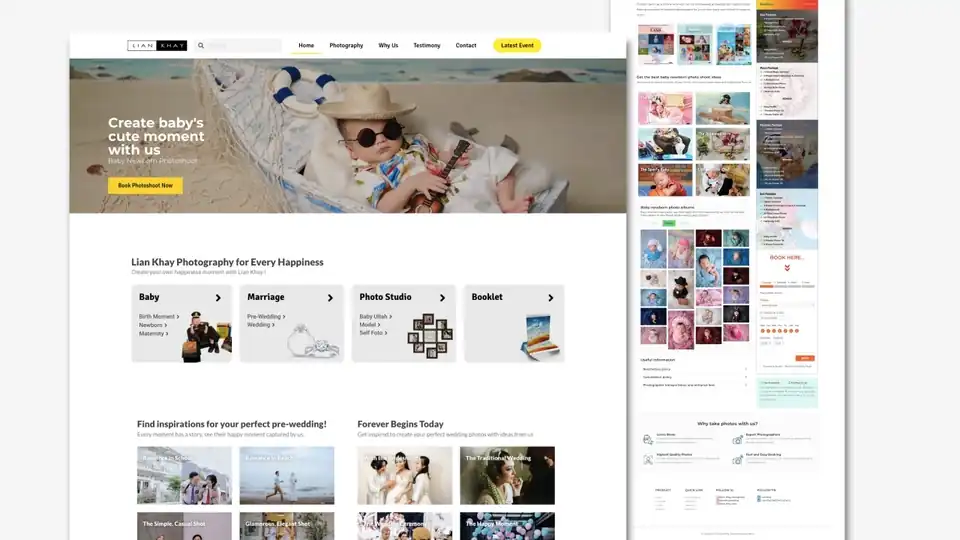Open the Romance in Beach thumbnail
The height and width of the screenshot is (540, 960).
[x=287, y=476]
